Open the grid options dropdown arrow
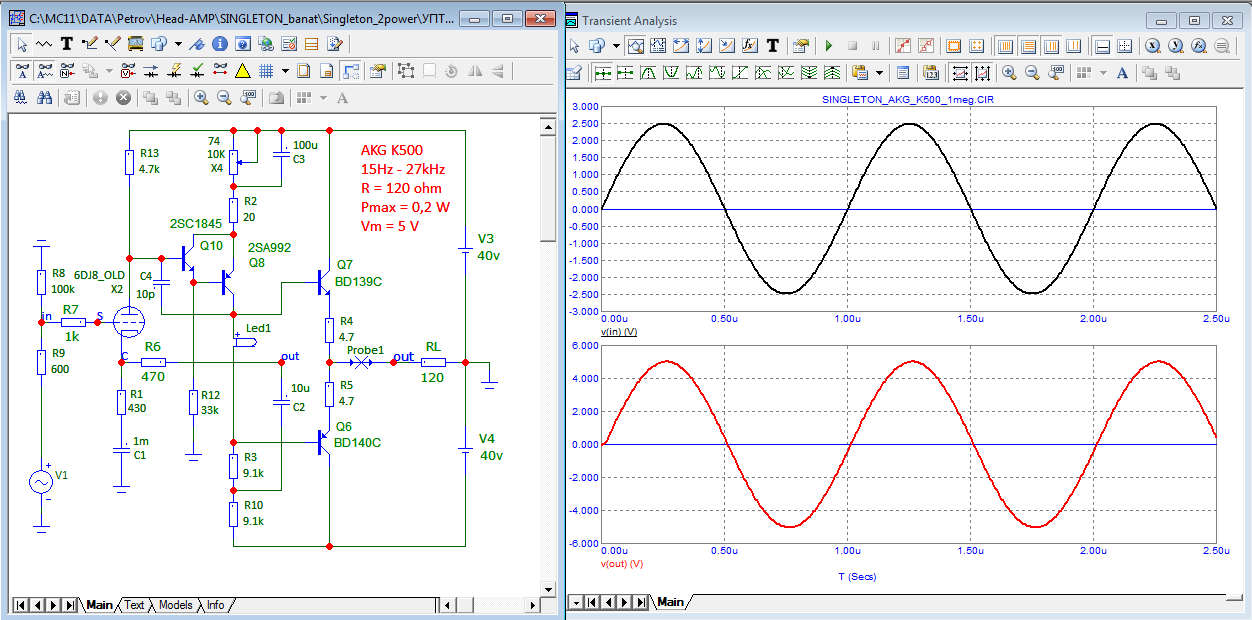The height and width of the screenshot is (620, 1252). 285,71
